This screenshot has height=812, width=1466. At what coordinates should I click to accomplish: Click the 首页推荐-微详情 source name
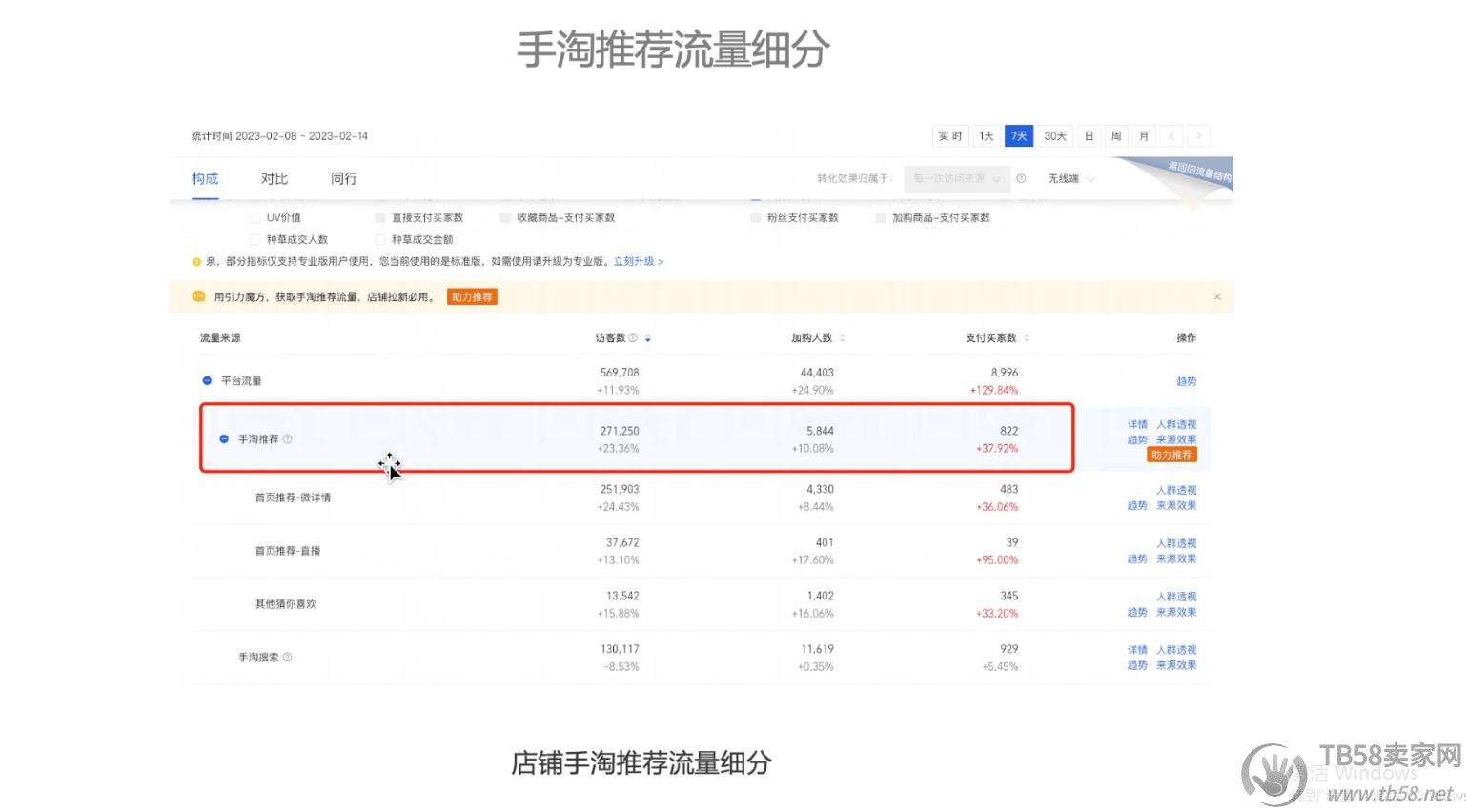294,497
